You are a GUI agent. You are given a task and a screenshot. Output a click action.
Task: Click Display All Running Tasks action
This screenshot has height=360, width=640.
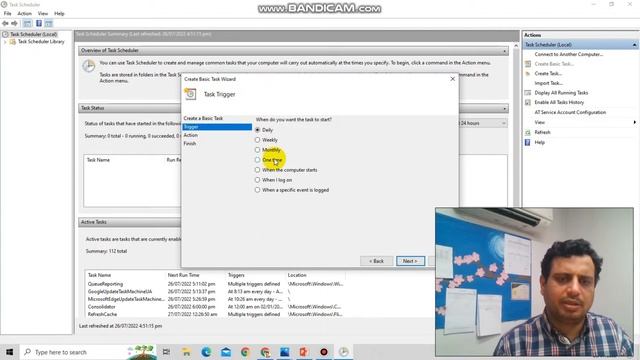[561, 93]
